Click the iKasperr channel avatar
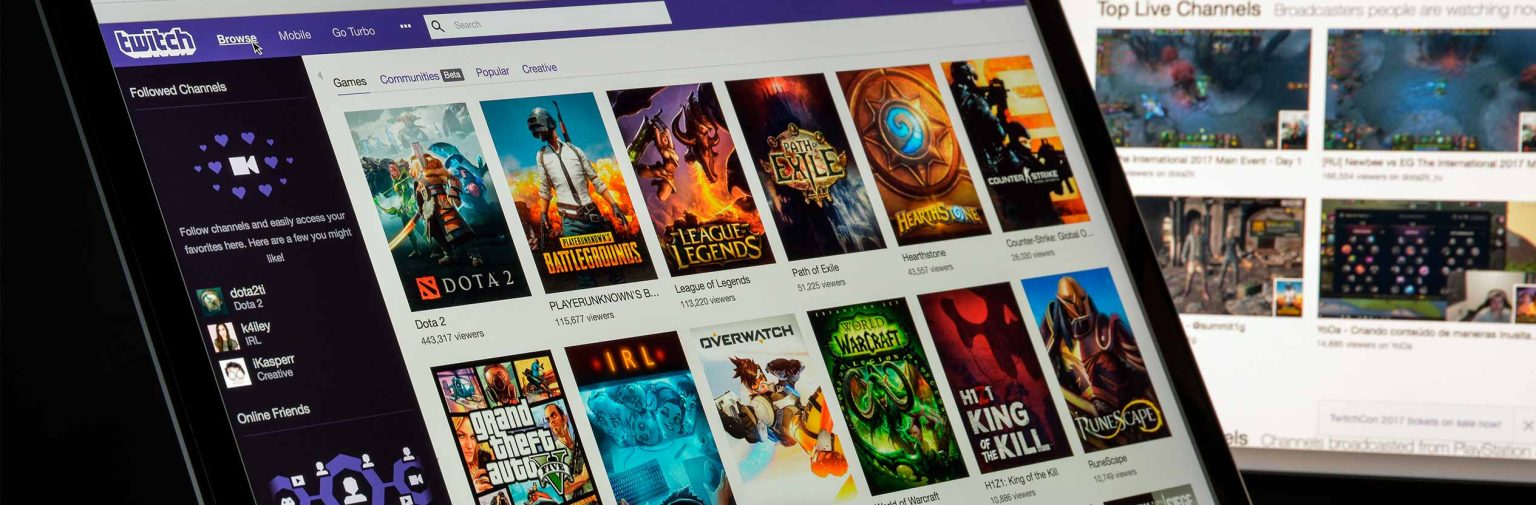This screenshot has height=505, width=1536. [235, 373]
